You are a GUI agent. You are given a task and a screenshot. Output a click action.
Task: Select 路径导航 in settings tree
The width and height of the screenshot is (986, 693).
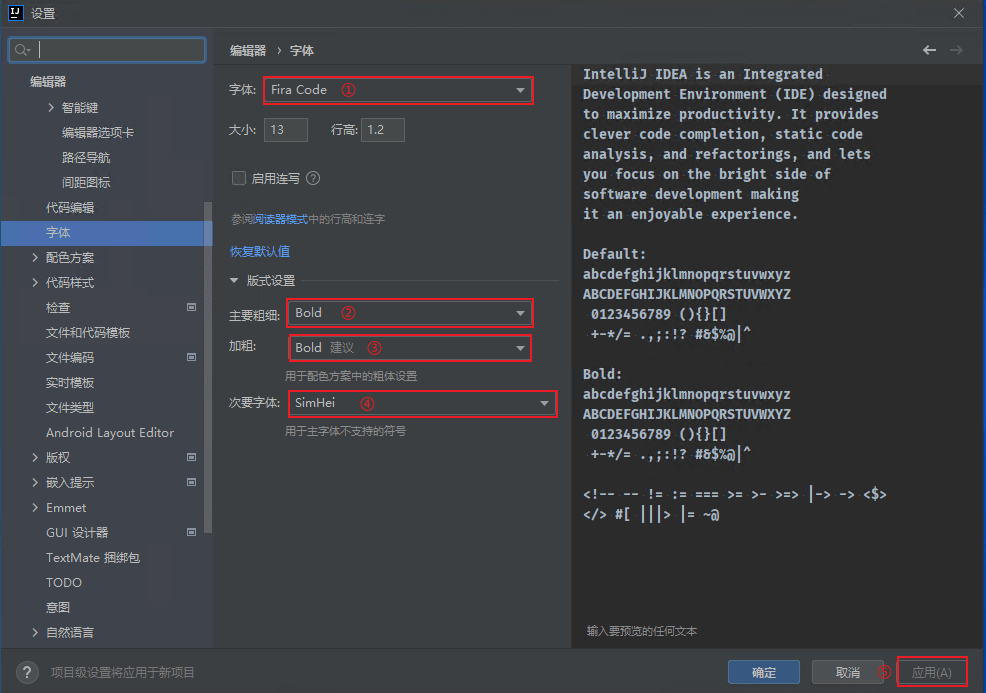[86, 157]
